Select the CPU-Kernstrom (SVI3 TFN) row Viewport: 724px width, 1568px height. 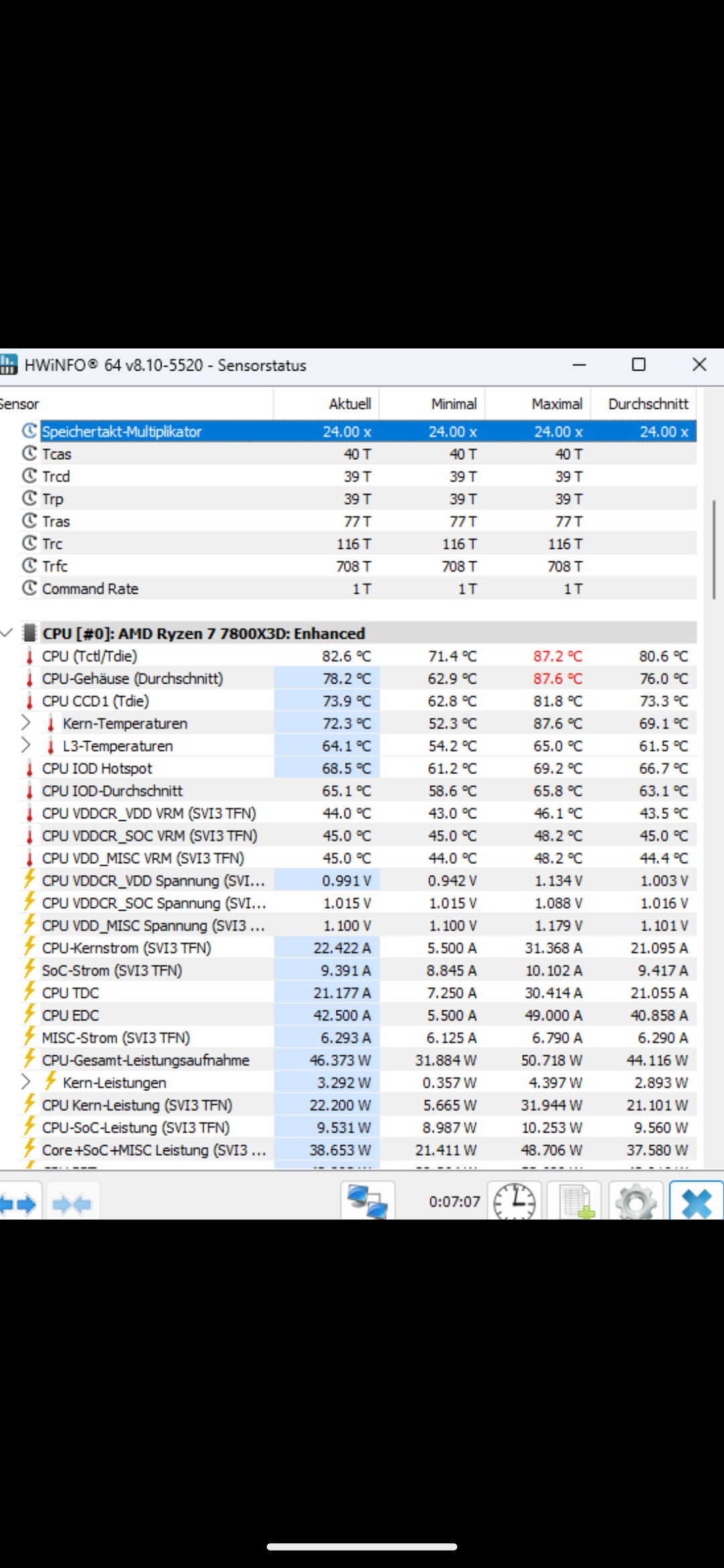358,948
